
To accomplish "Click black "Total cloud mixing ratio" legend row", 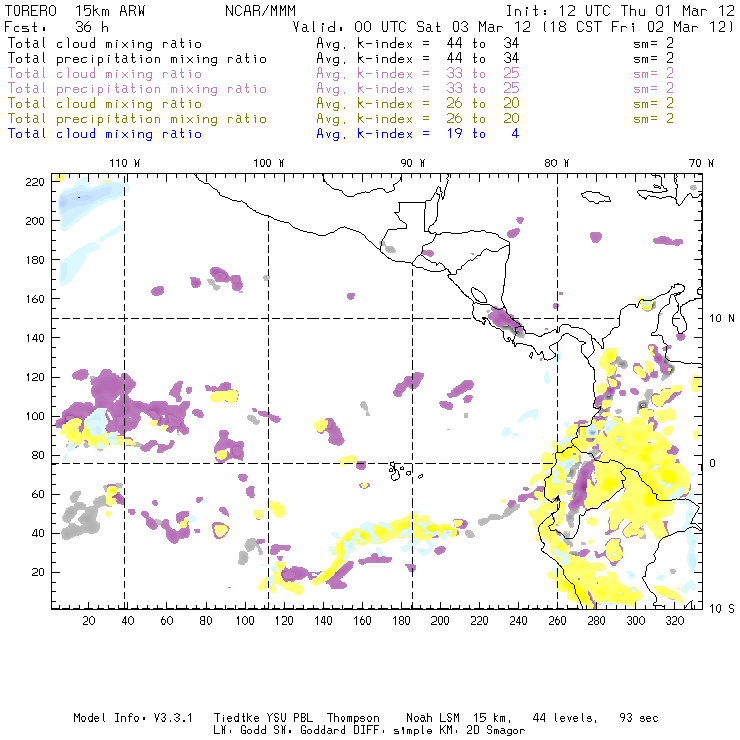I will click(x=105, y=43).
